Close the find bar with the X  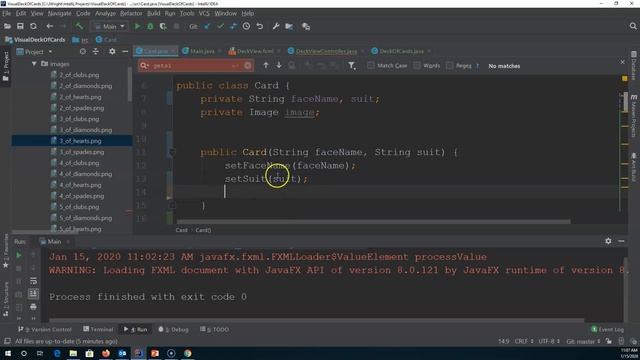pos(622,62)
